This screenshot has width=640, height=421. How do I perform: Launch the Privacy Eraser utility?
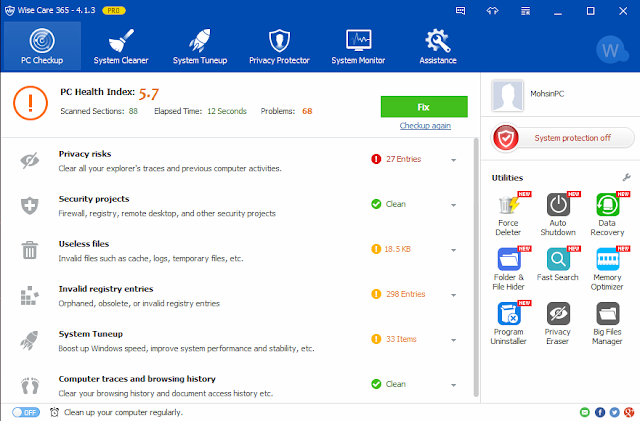tap(558, 323)
